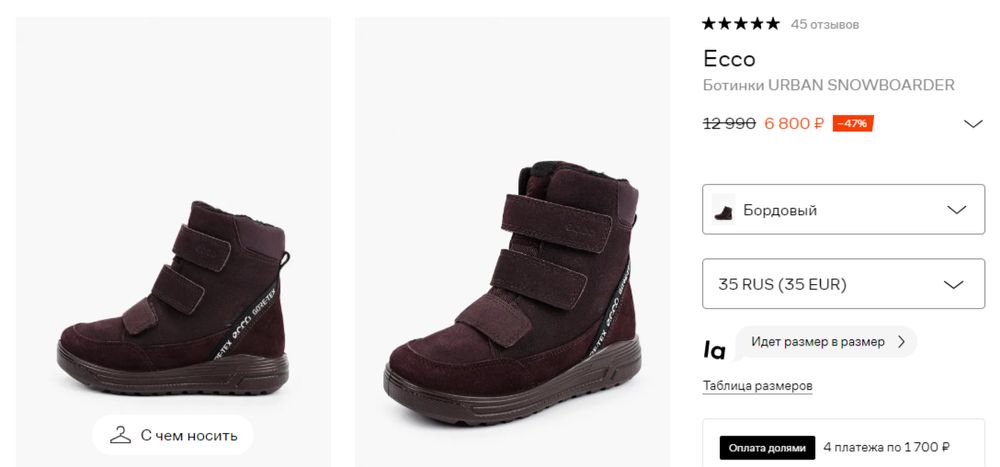
Task: Expand price details with the chevron beside the price
Action: pos(973,124)
